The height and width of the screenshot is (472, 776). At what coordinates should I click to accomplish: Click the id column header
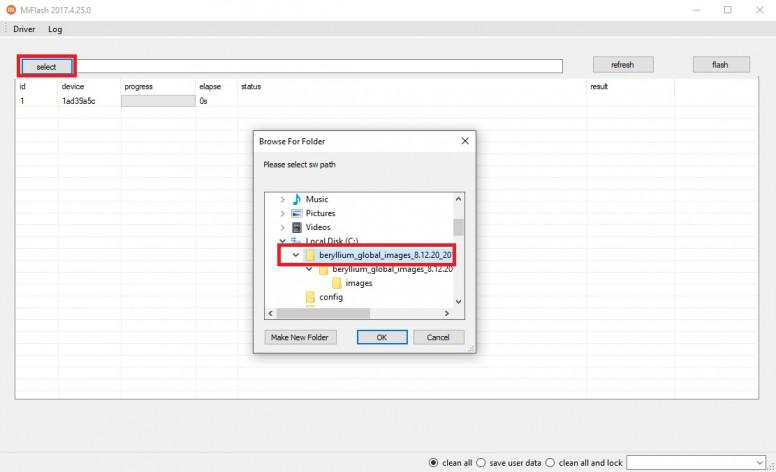click(22, 86)
